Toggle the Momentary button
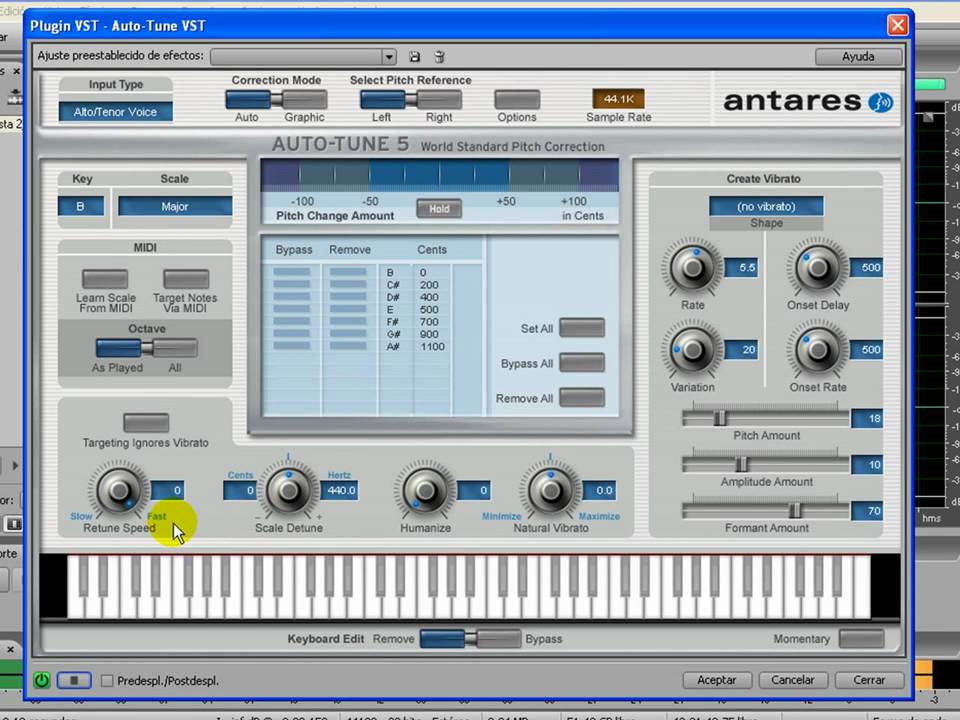Image resolution: width=960 pixels, height=720 pixels. click(861, 639)
